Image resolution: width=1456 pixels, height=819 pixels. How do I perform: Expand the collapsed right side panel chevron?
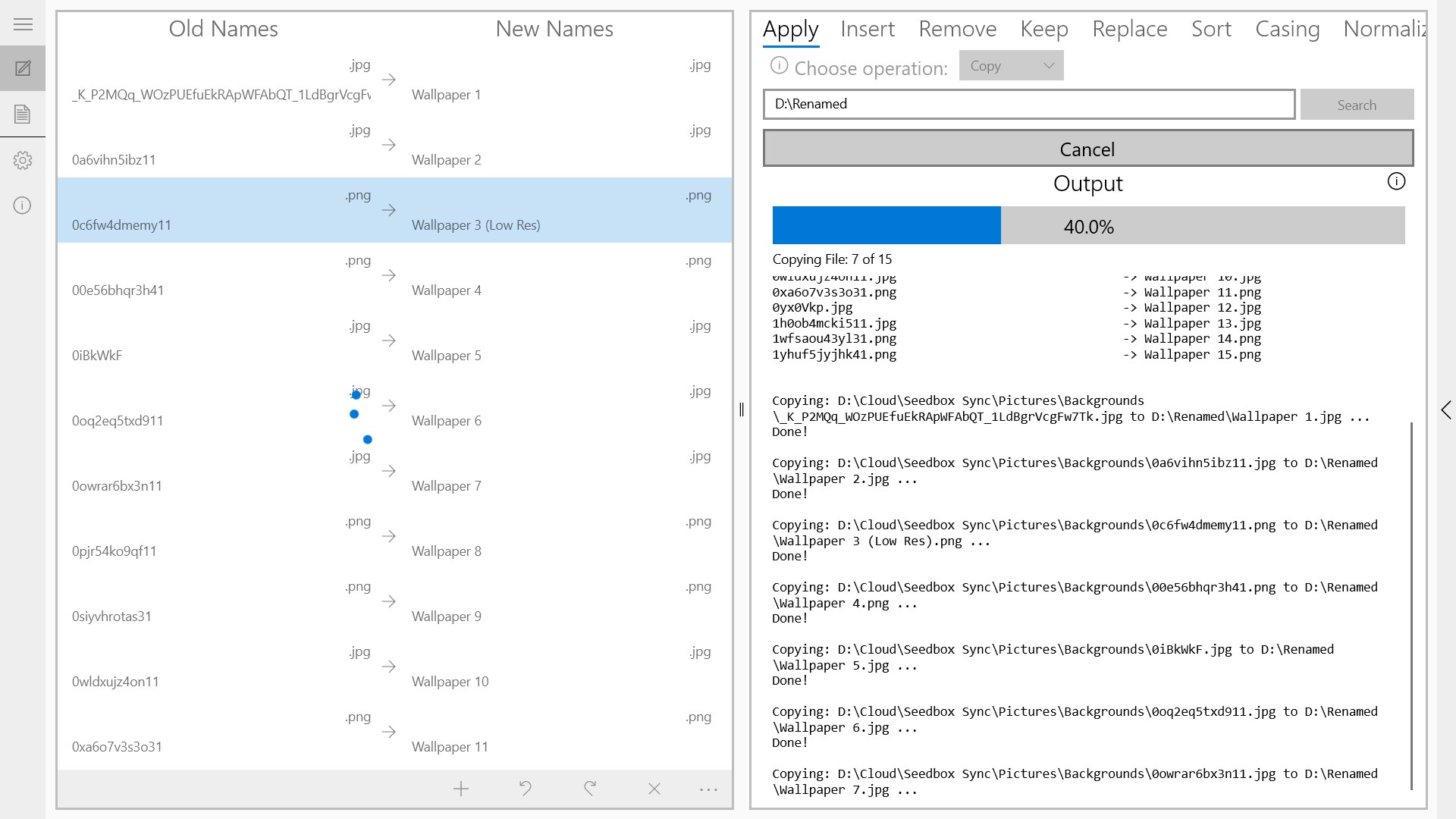click(1446, 410)
